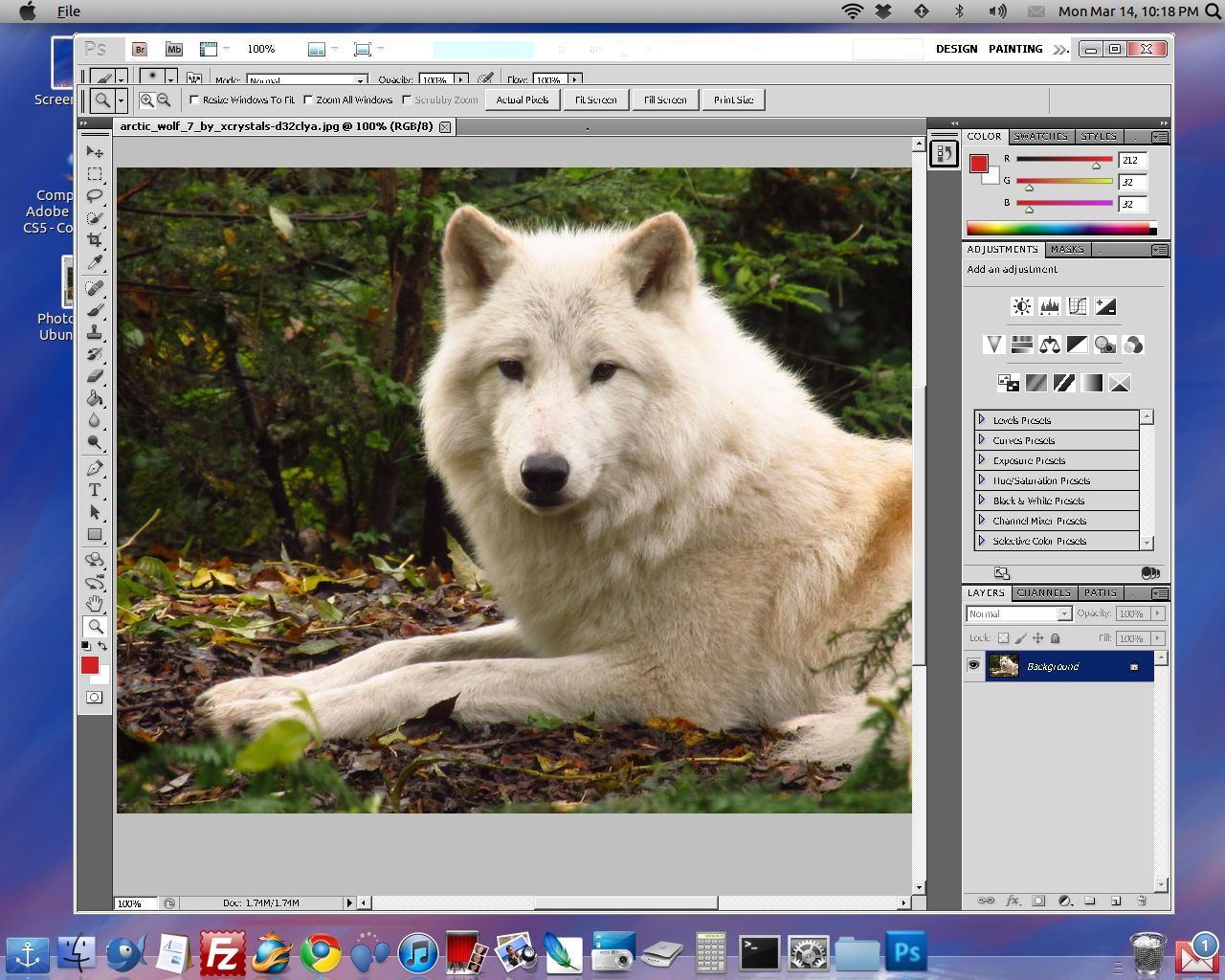This screenshot has width=1225, height=980.
Task: Select the History Brush tool
Action: (95, 354)
